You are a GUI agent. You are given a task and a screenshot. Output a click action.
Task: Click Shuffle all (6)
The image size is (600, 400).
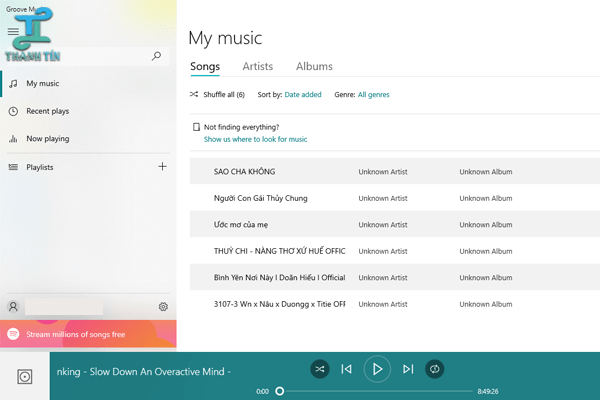pos(218,94)
